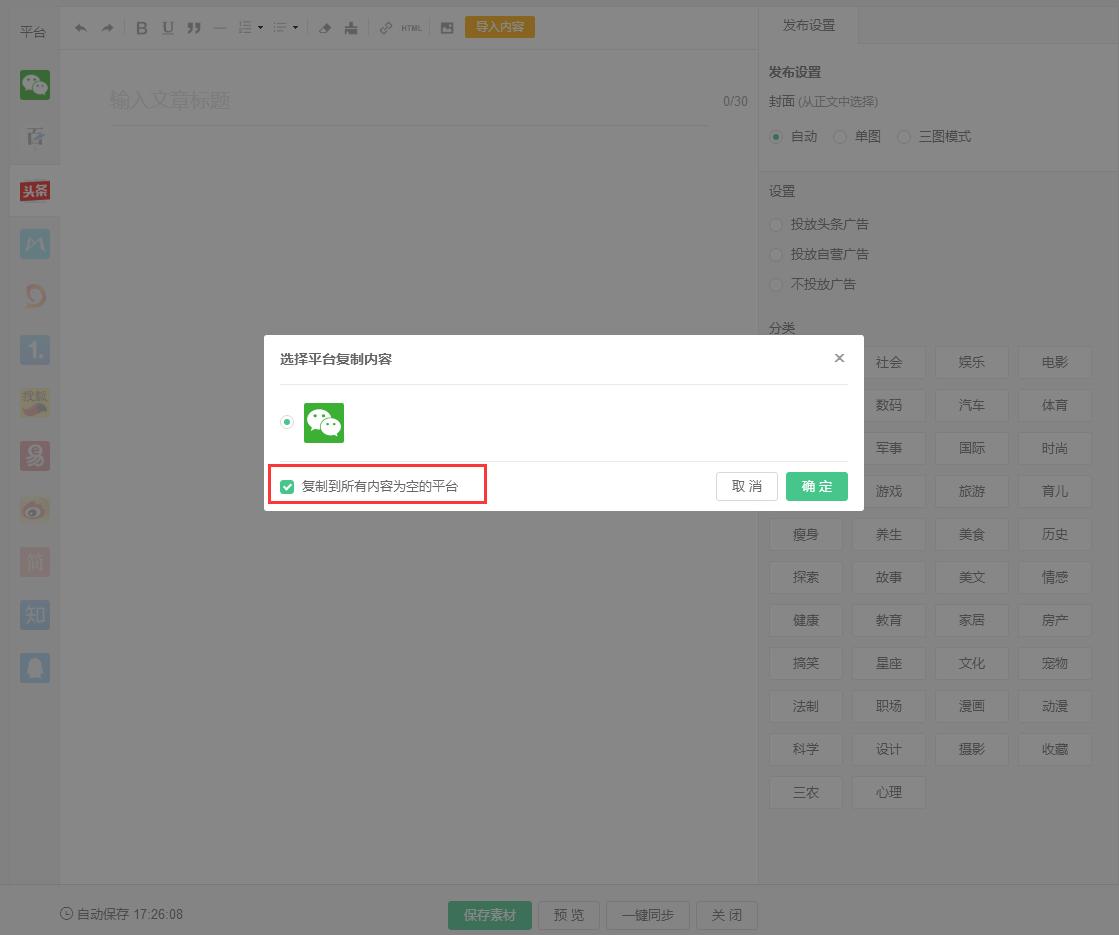Insert a hyperlink using toolbar icon
Screen dimensions: 1119x935
[388, 28]
